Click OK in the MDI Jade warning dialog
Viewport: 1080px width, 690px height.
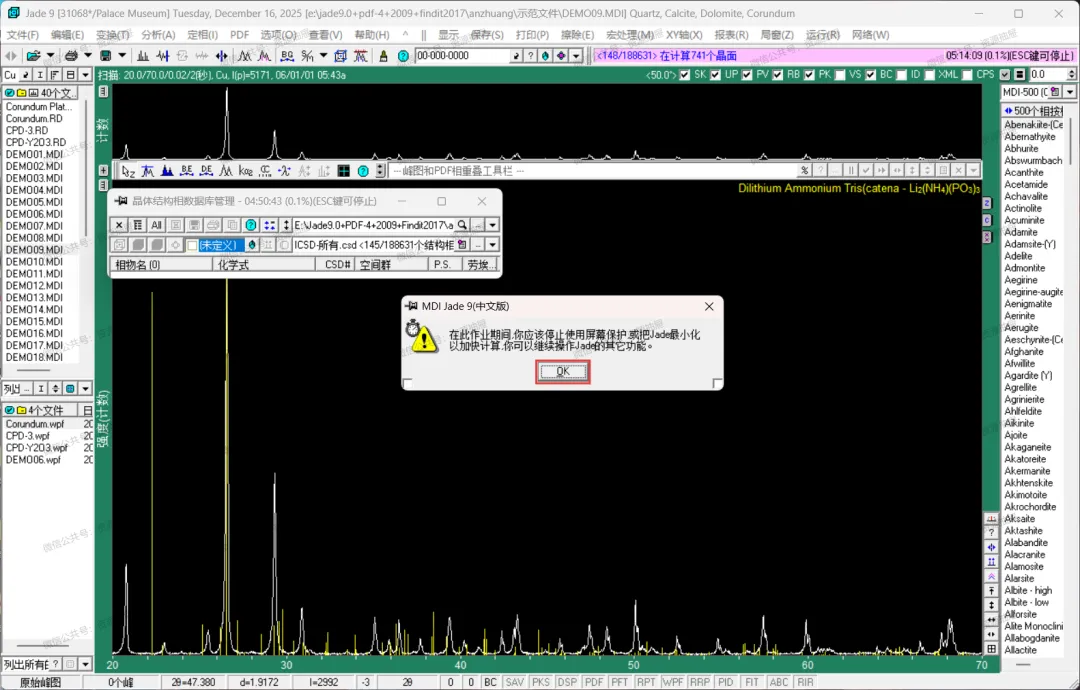(563, 371)
